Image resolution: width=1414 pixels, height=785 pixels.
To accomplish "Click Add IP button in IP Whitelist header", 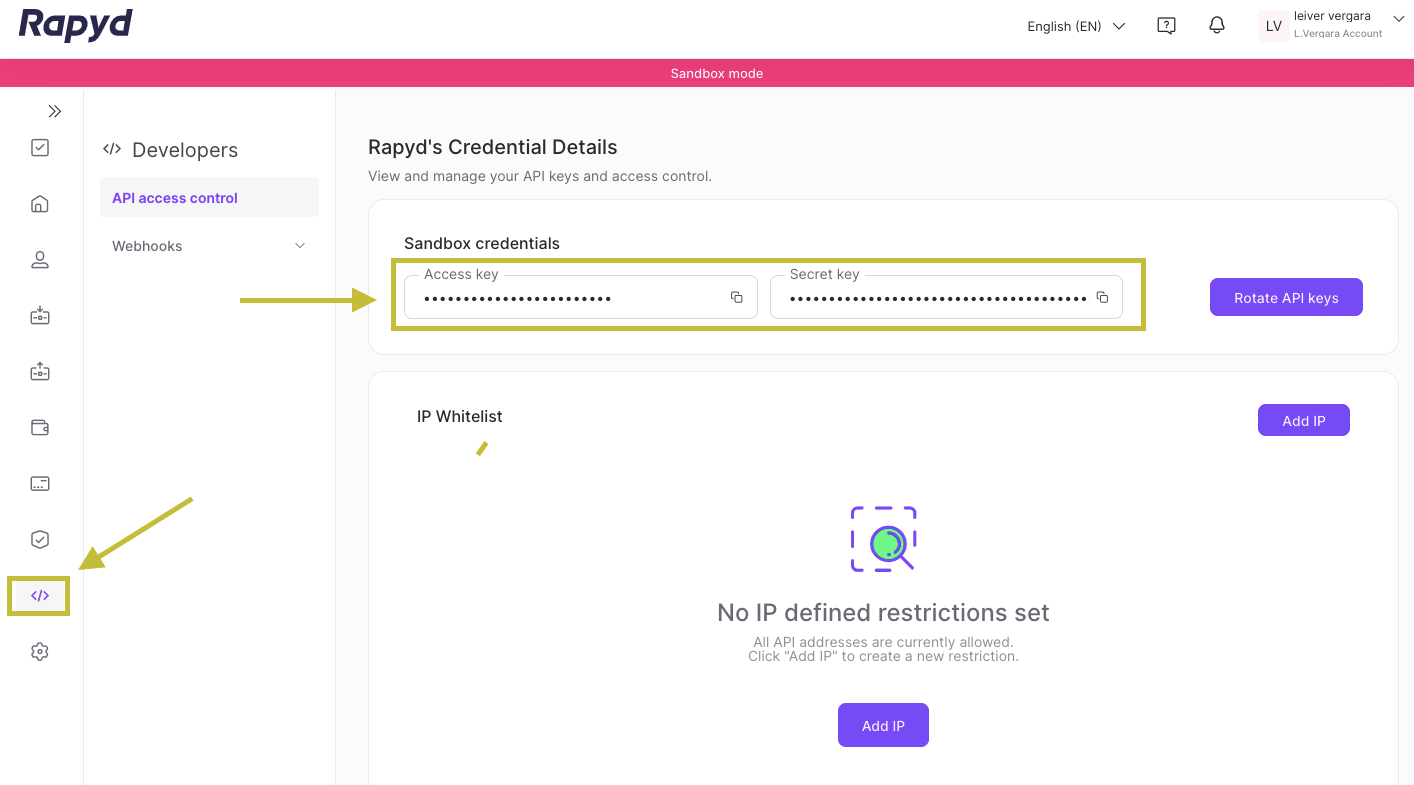I will point(1304,420).
